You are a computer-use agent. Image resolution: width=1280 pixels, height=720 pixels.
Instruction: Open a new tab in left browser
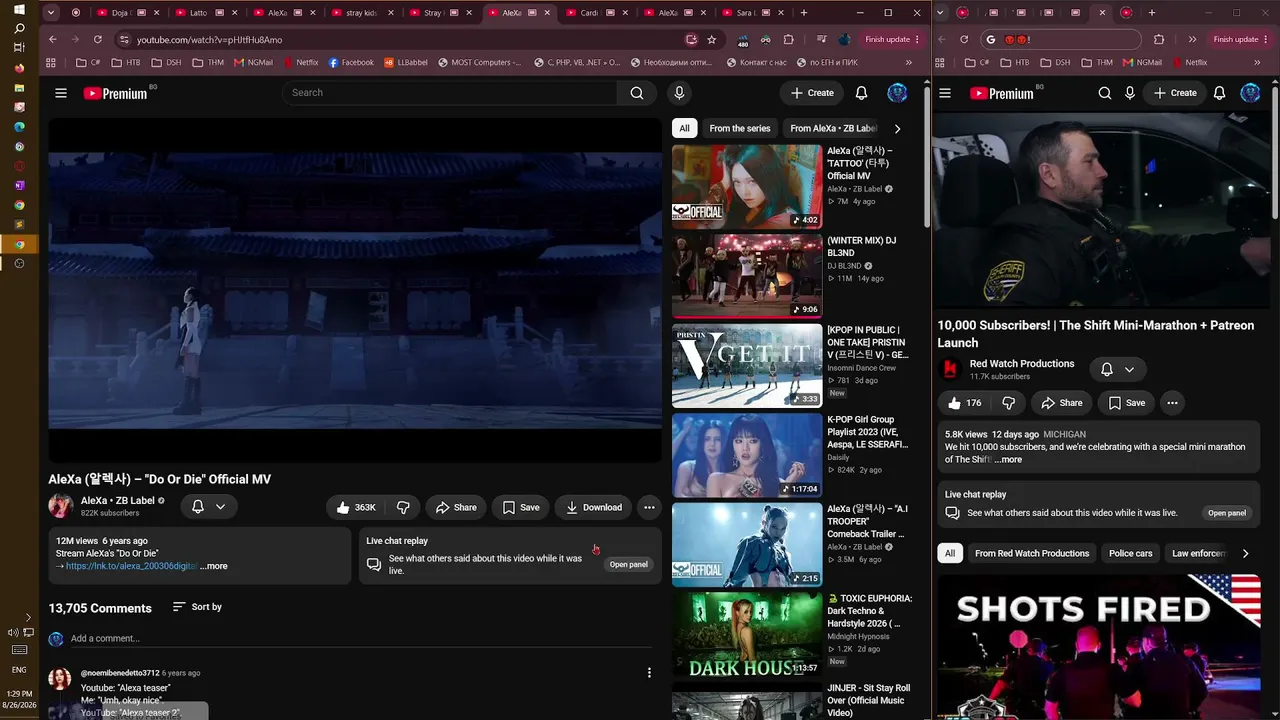804,13
